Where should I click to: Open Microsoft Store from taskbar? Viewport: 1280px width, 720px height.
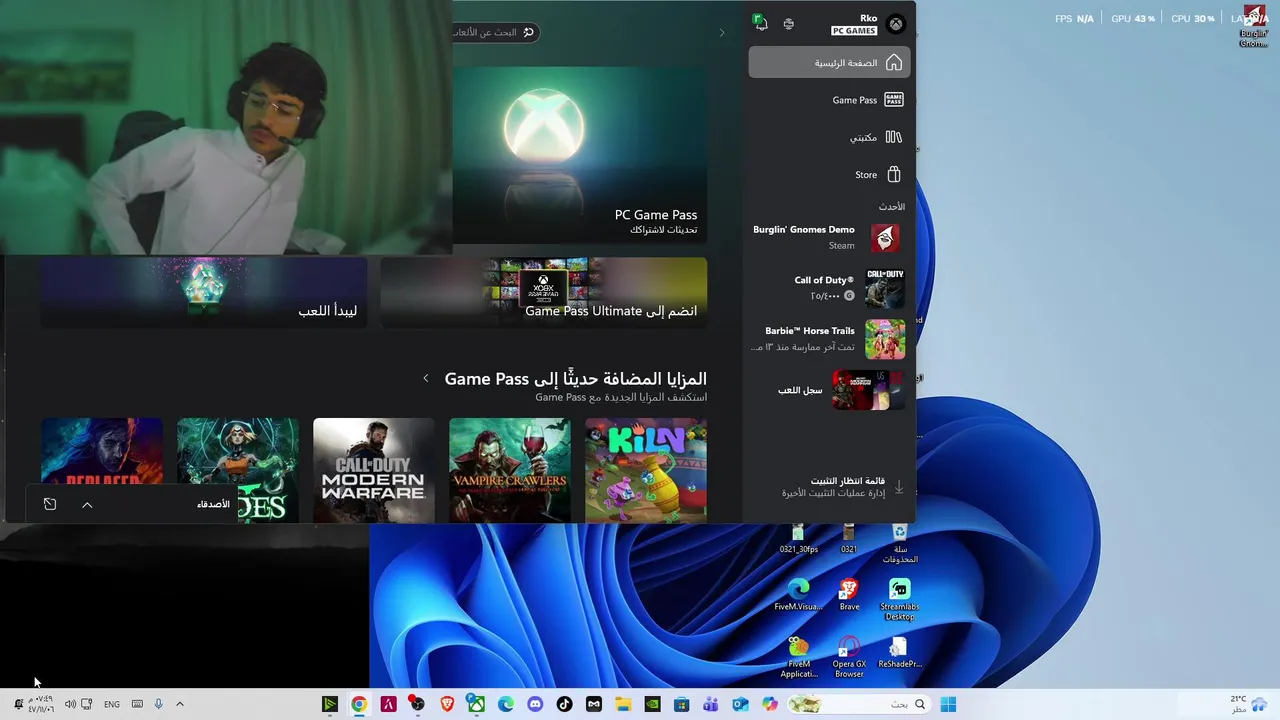[681, 704]
